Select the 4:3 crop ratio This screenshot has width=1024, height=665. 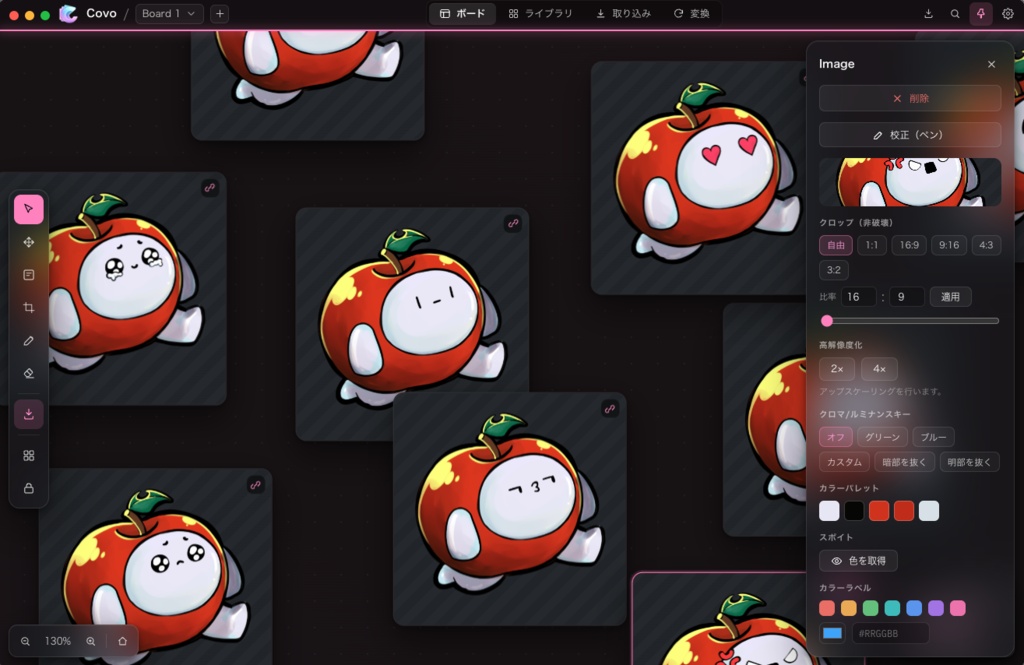pyautogui.click(x=986, y=245)
